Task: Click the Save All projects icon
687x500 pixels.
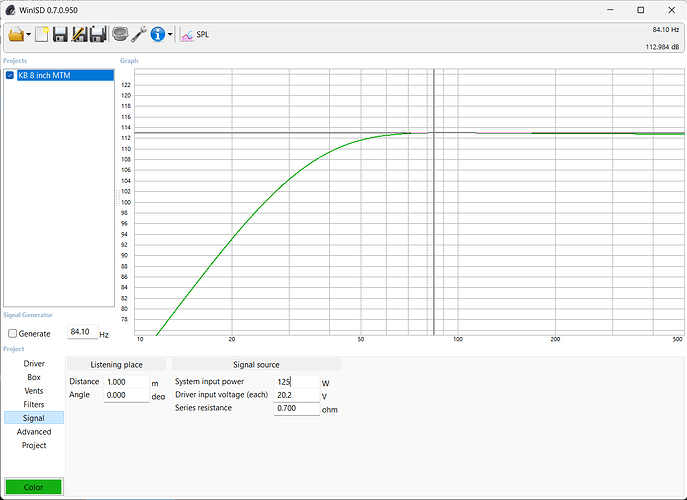Action: coord(98,34)
